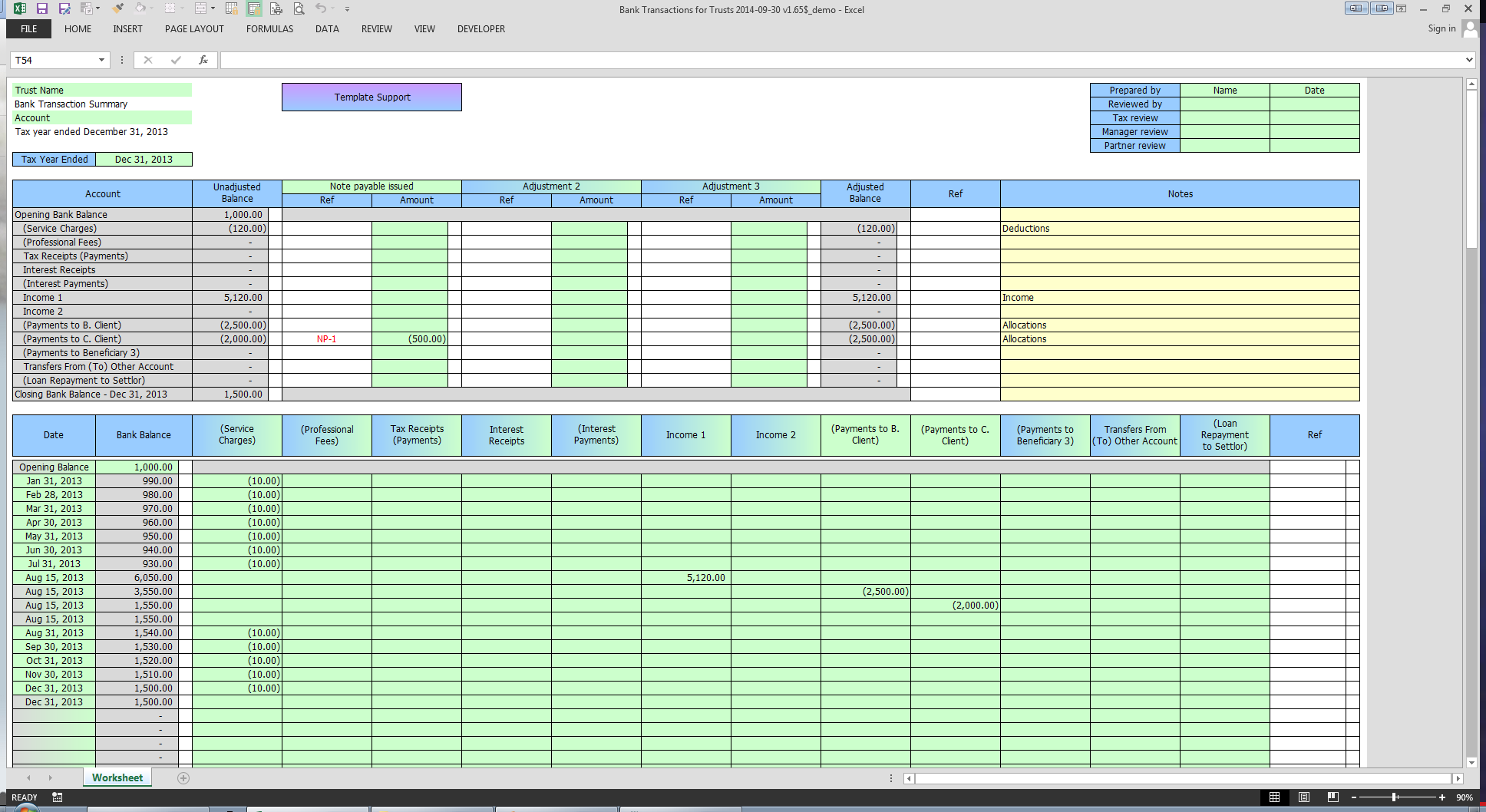This screenshot has height=812, width=1486.
Task: Click the 'Prepared by' label cell
Action: (x=1134, y=91)
